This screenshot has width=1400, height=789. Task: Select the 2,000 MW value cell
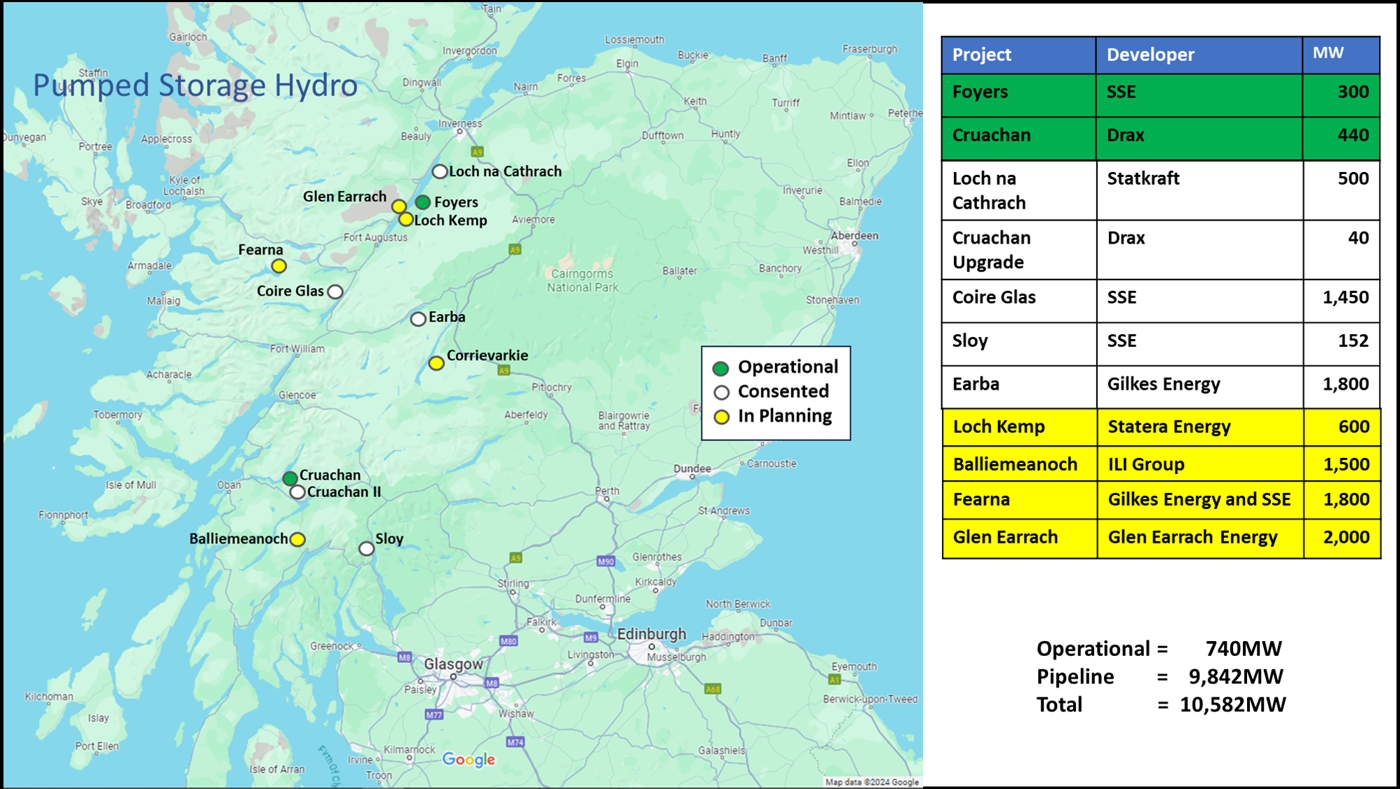click(1341, 538)
